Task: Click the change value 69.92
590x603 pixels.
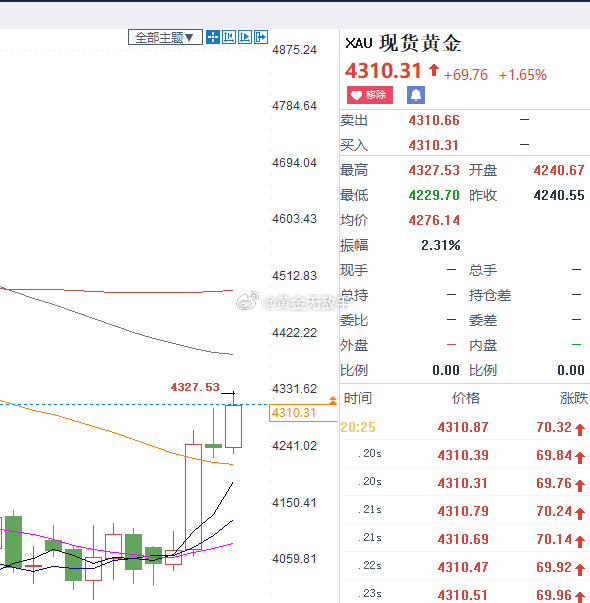Action: point(554,567)
